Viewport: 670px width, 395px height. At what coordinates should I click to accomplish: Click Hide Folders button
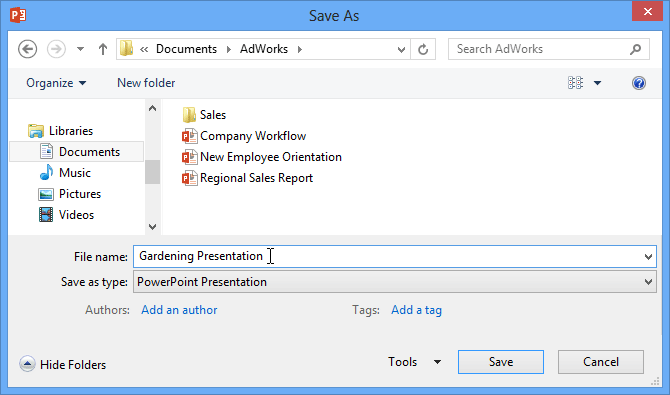click(63, 365)
